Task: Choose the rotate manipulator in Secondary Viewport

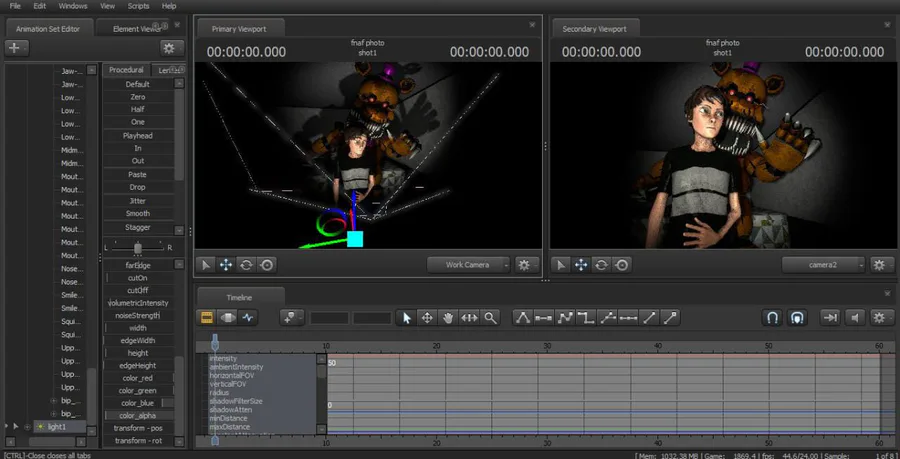Action: coord(602,264)
